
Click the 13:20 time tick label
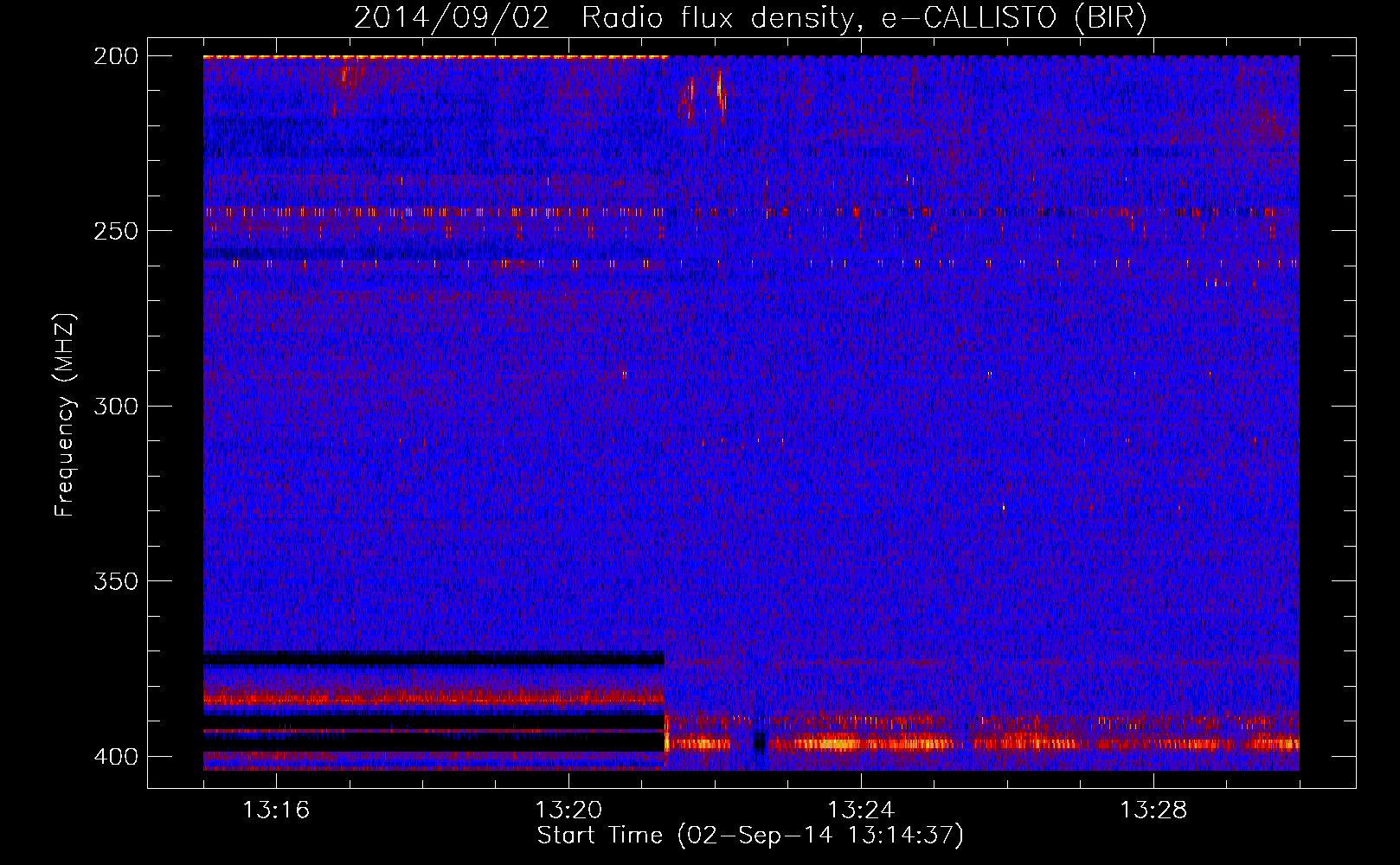tap(568, 811)
